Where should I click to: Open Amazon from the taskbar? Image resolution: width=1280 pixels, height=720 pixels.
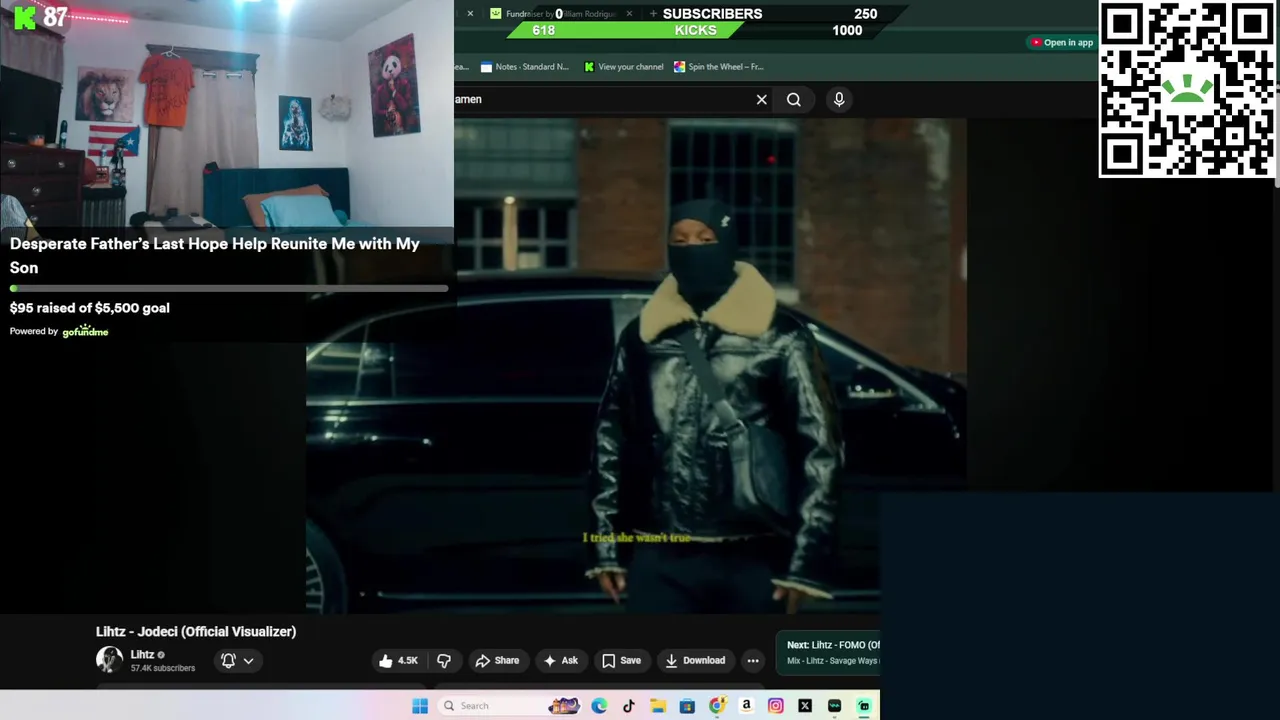(x=746, y=706)
